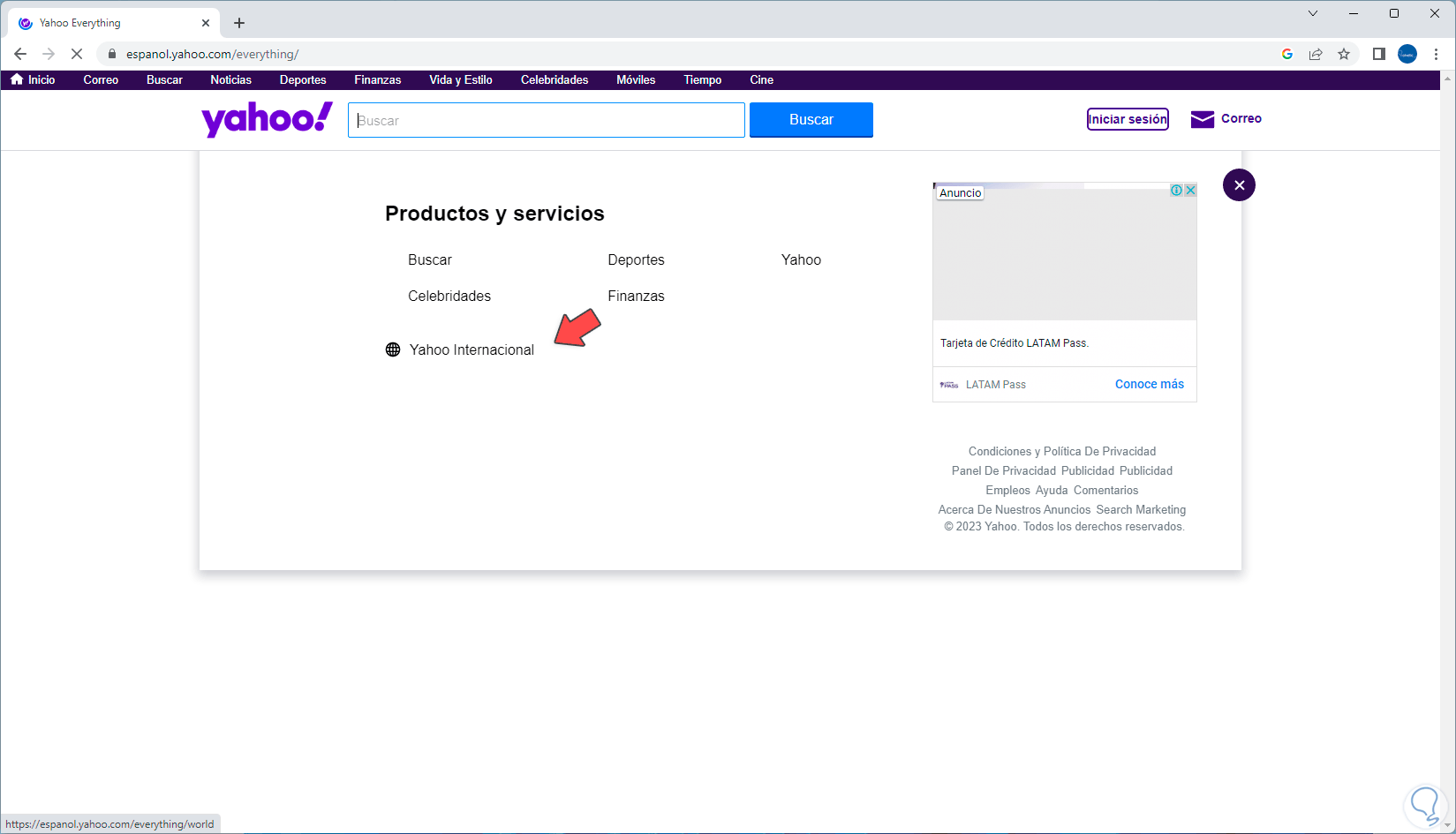
Task: Close the Yahoo Everything tab
Action: coord(206,23)
